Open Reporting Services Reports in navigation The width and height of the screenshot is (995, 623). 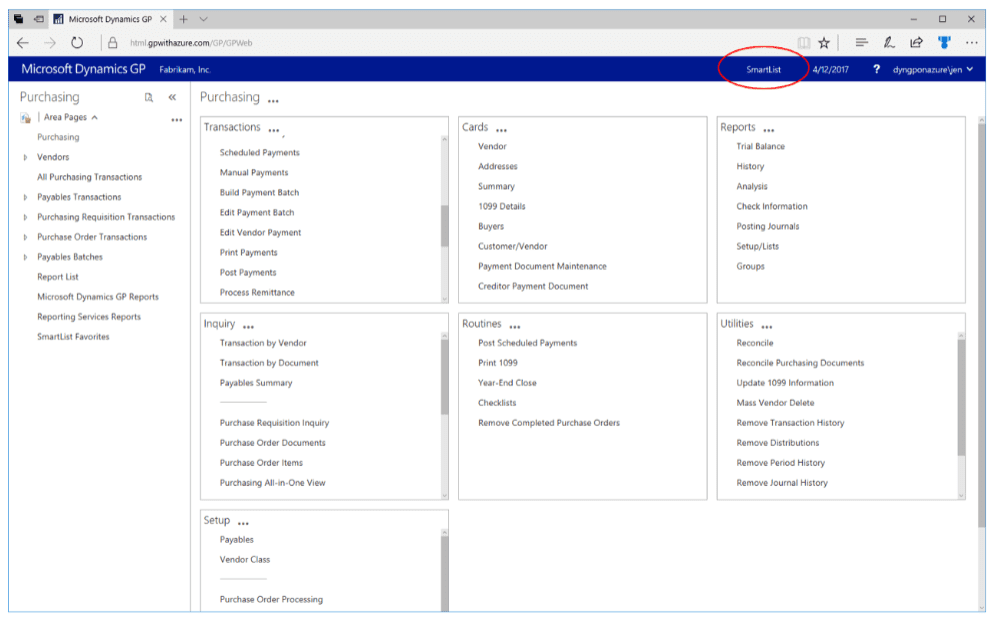coord(89,317)
